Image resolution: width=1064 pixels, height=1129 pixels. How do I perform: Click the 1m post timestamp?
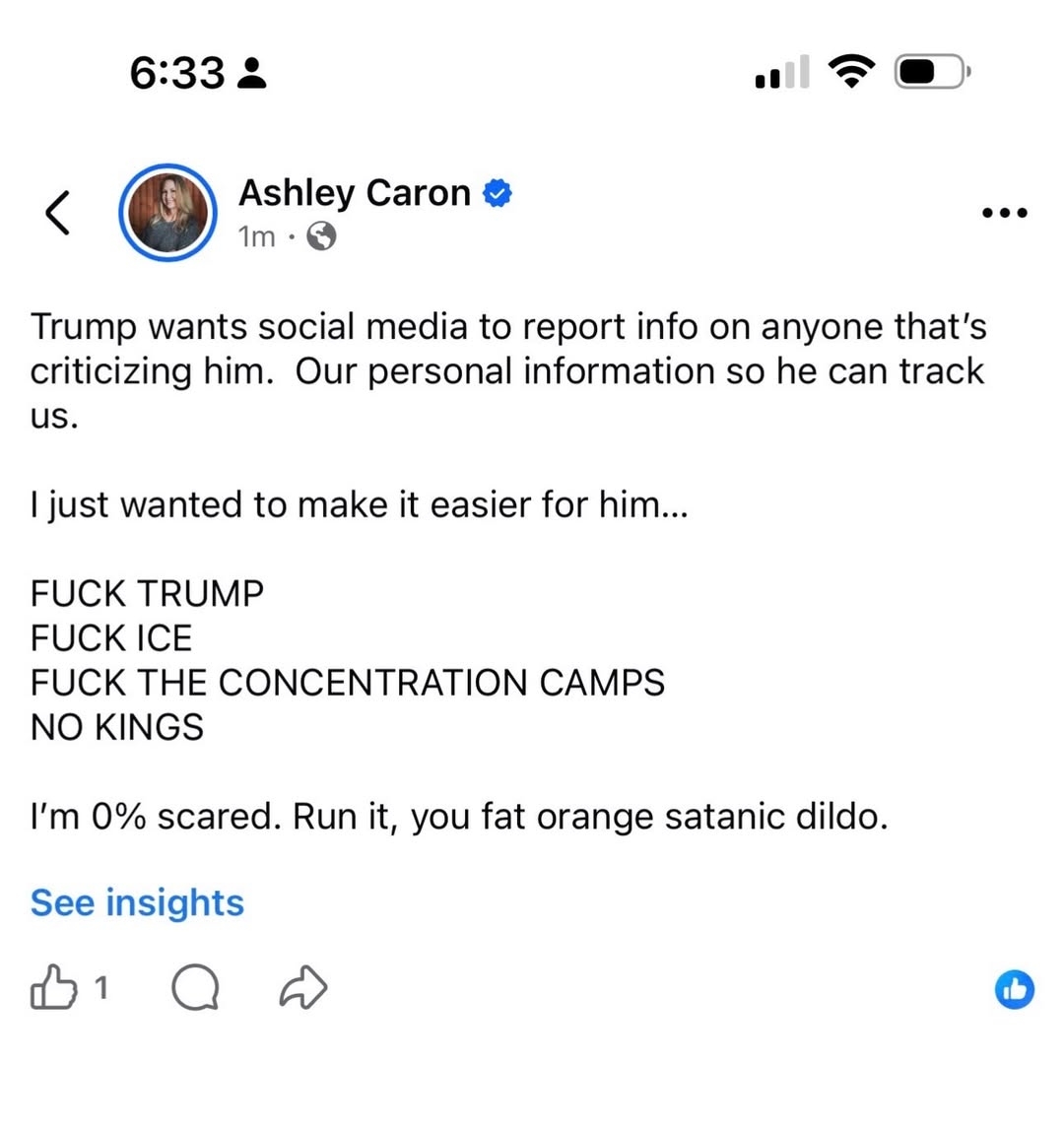tap(256, 236)
